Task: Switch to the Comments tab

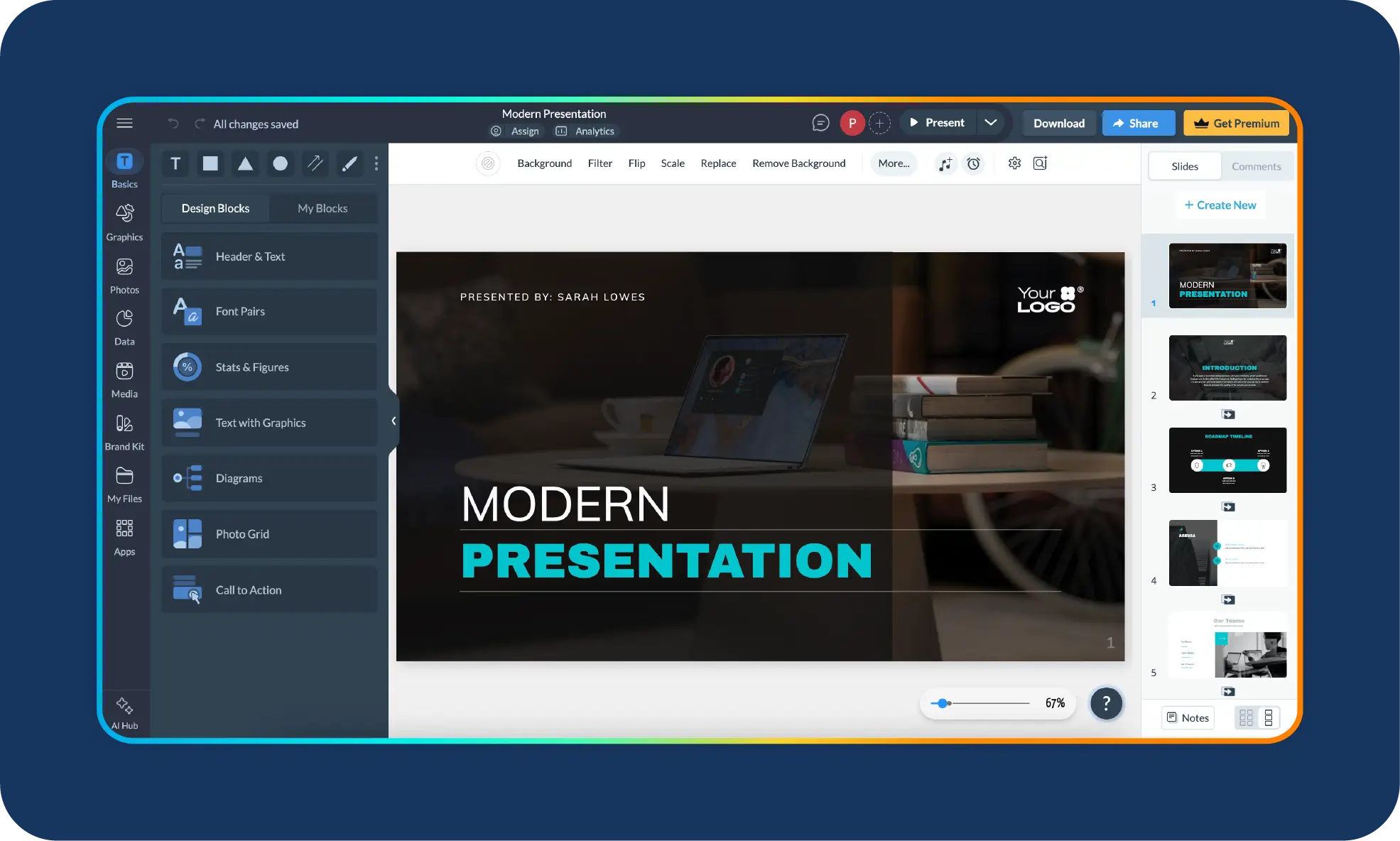Action: click(1256, 166)
